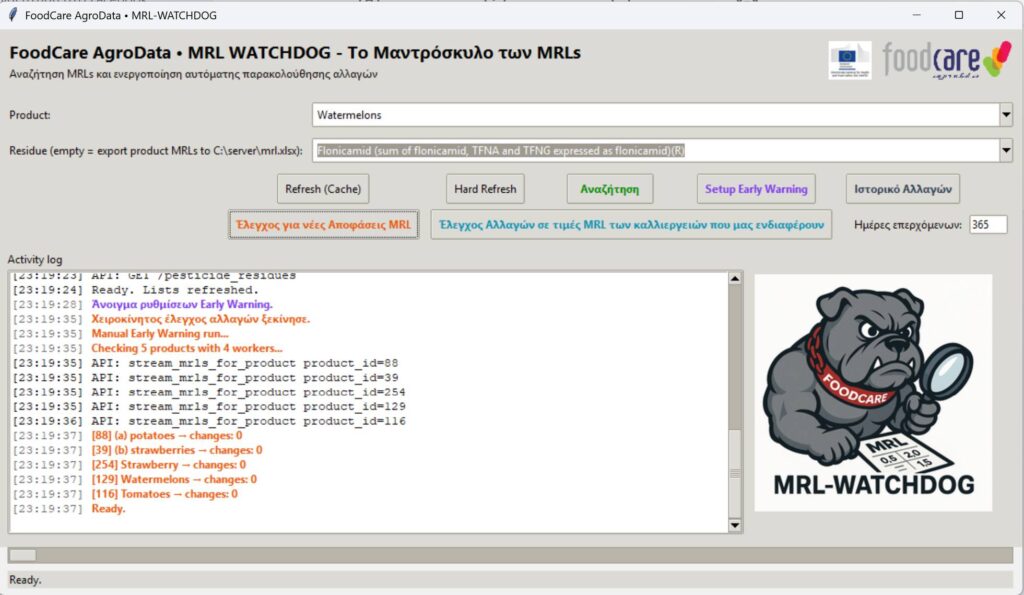Click the final orange 'Ready.' log line

(x=108, y=509)
